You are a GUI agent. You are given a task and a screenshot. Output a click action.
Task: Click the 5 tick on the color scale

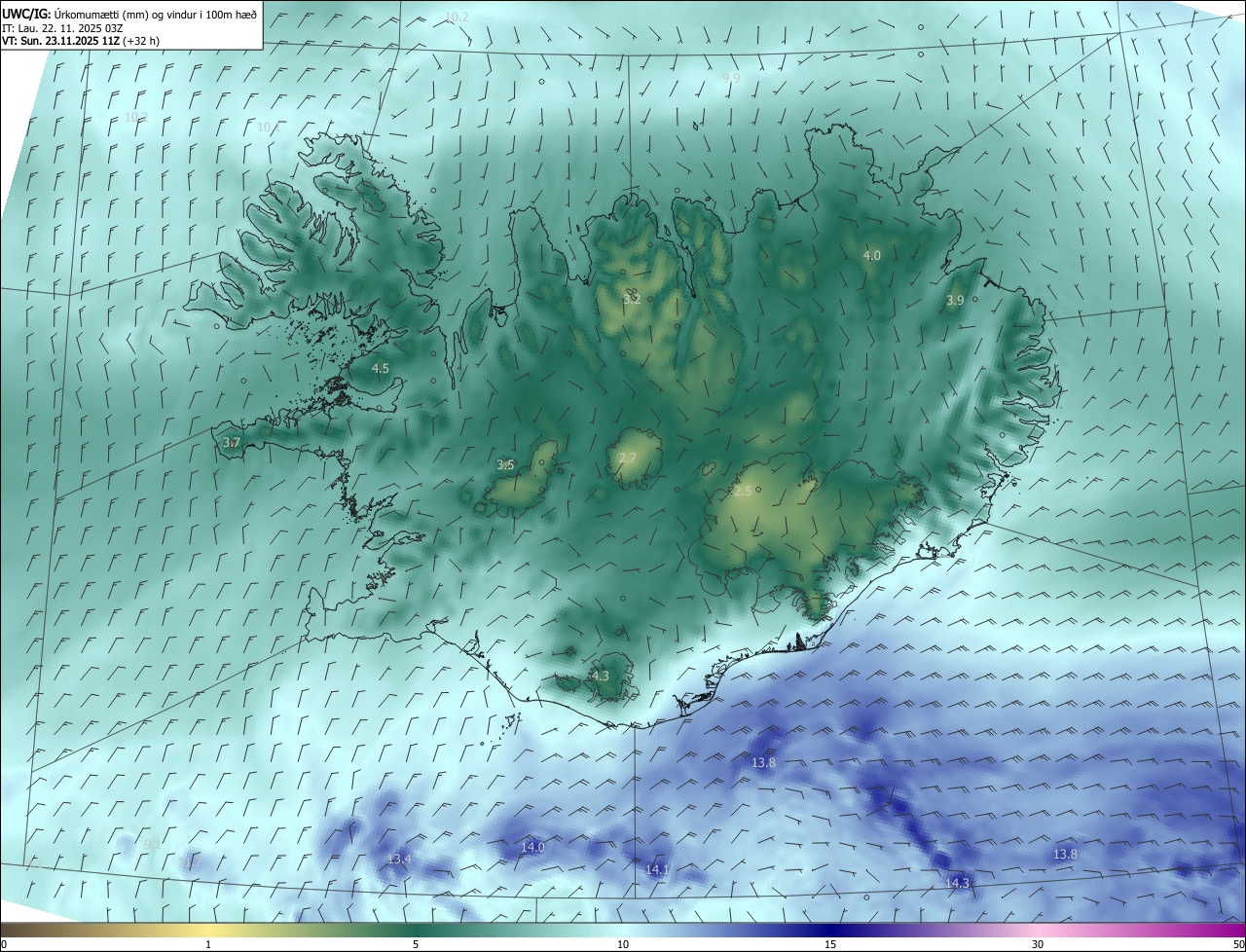416,944
